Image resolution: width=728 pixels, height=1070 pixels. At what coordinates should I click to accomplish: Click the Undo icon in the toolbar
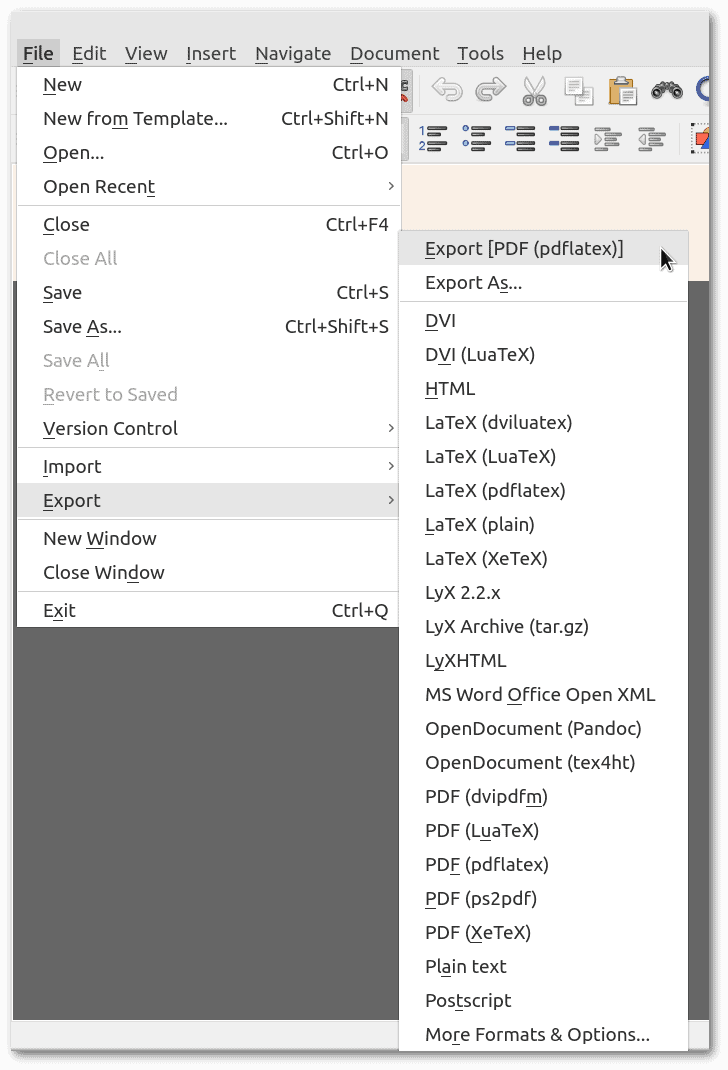447,89
